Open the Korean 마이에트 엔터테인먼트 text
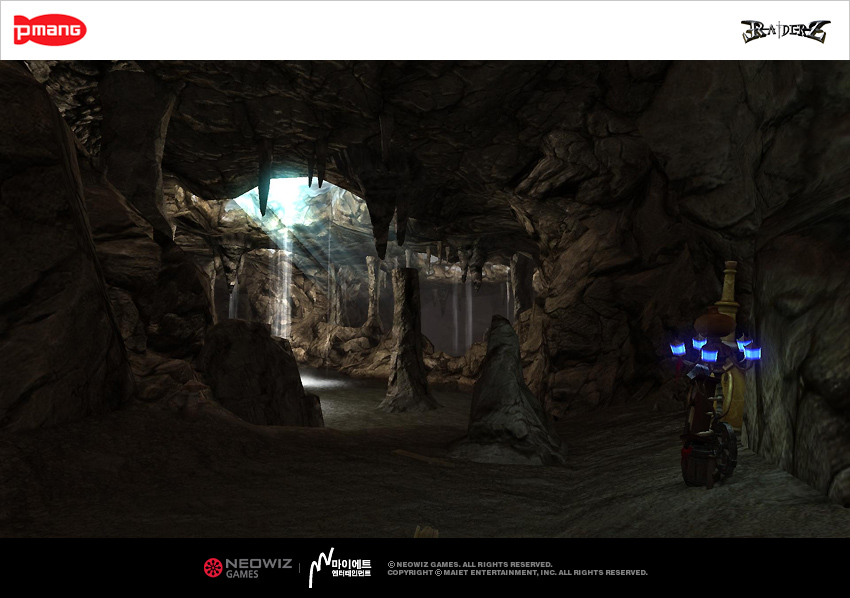850x598 pixels. [352, 568]
